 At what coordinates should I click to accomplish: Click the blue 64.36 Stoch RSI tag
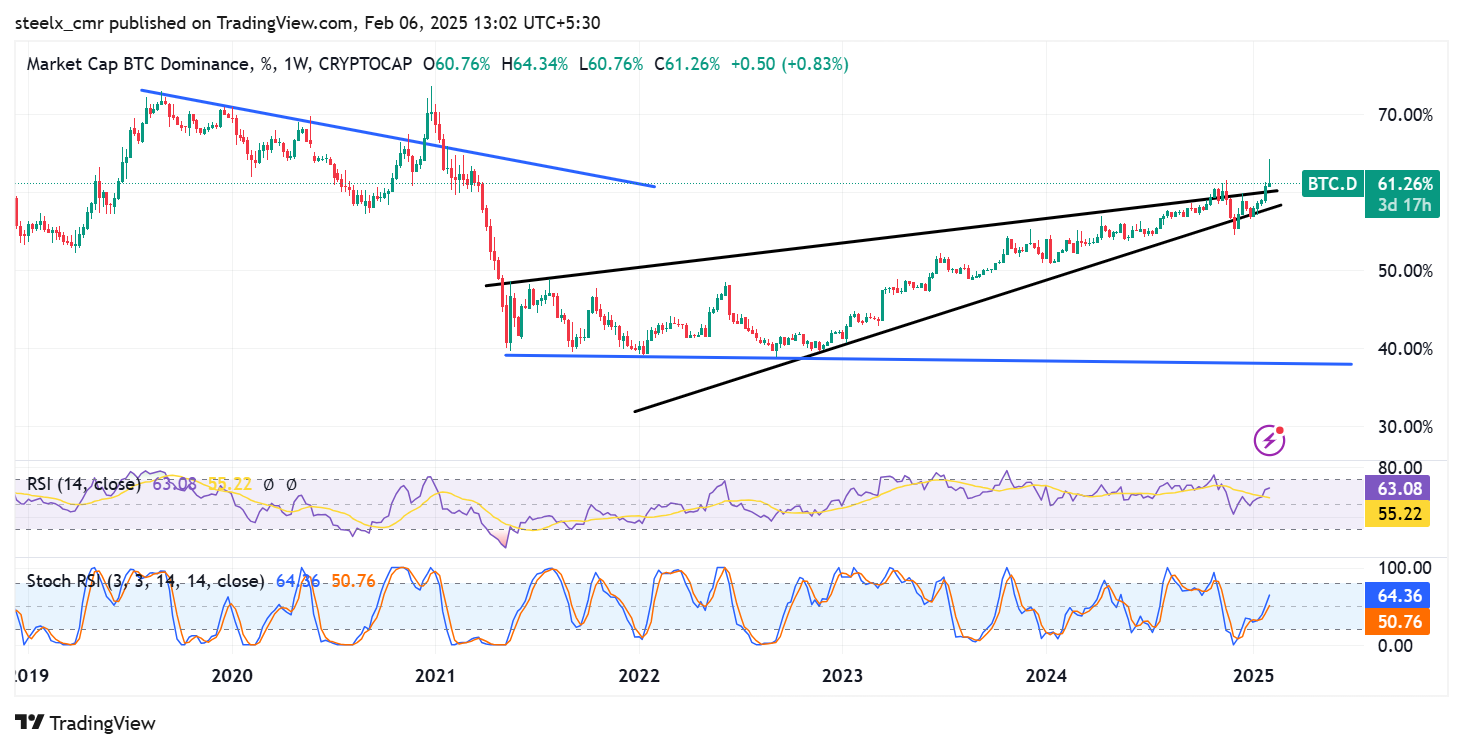[1397, 596]
